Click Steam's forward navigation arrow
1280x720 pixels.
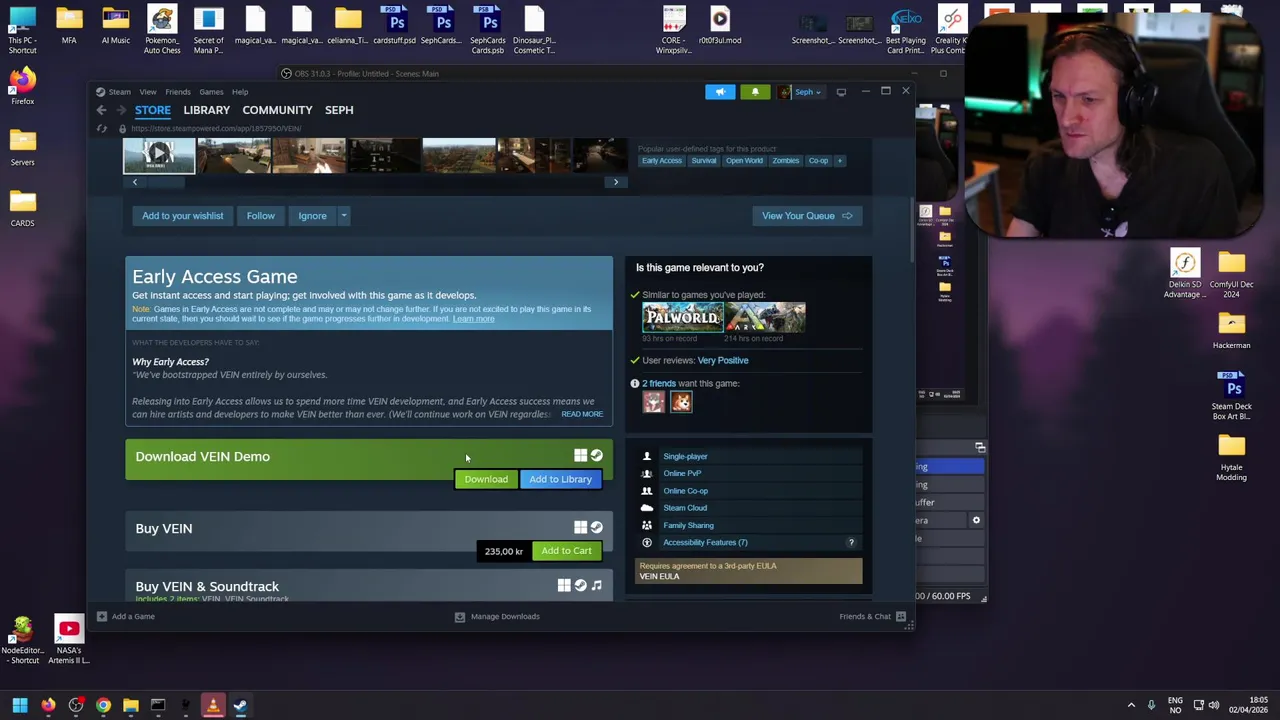[120, 110]
